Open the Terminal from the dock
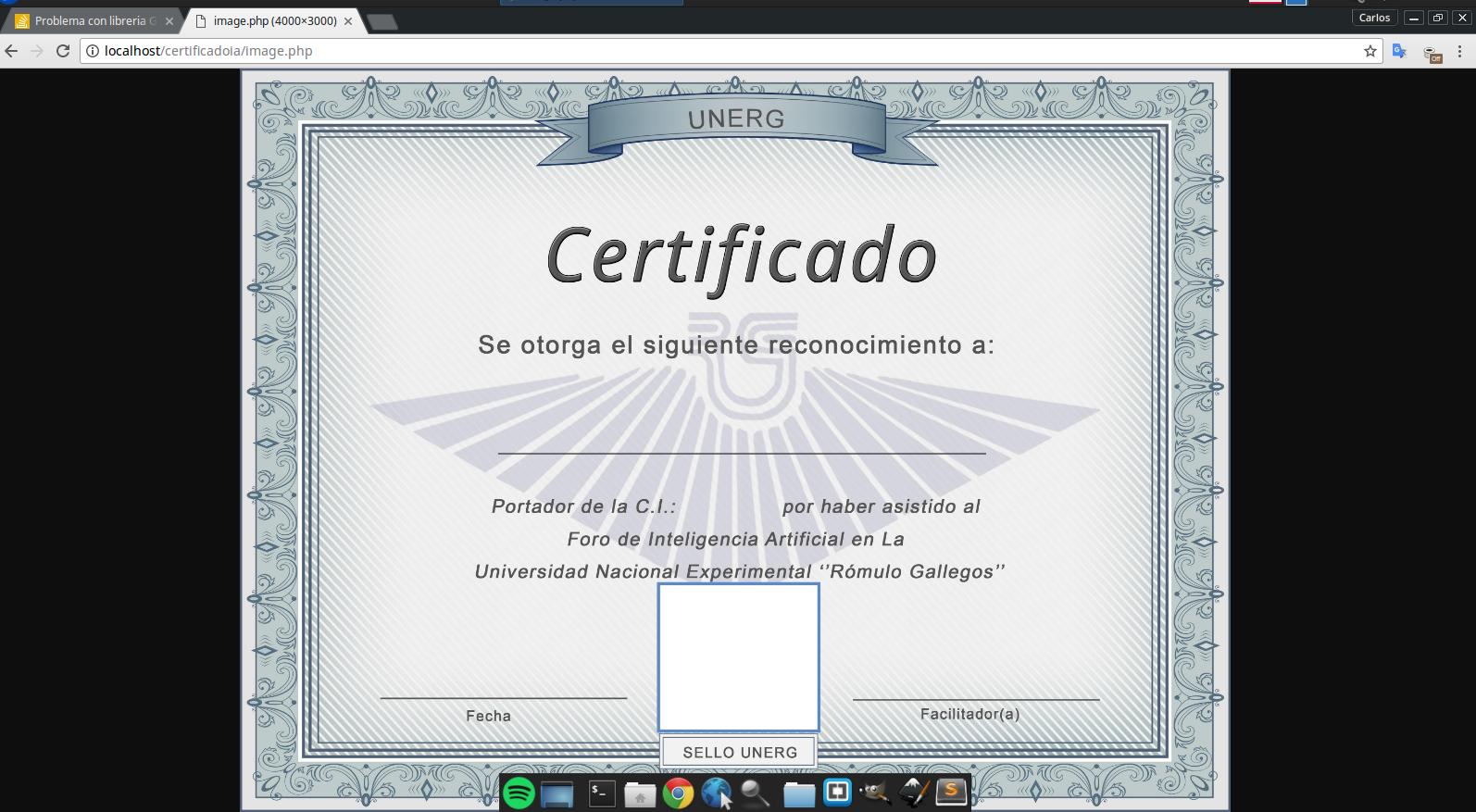1476x812 pixels. (602, 793)
